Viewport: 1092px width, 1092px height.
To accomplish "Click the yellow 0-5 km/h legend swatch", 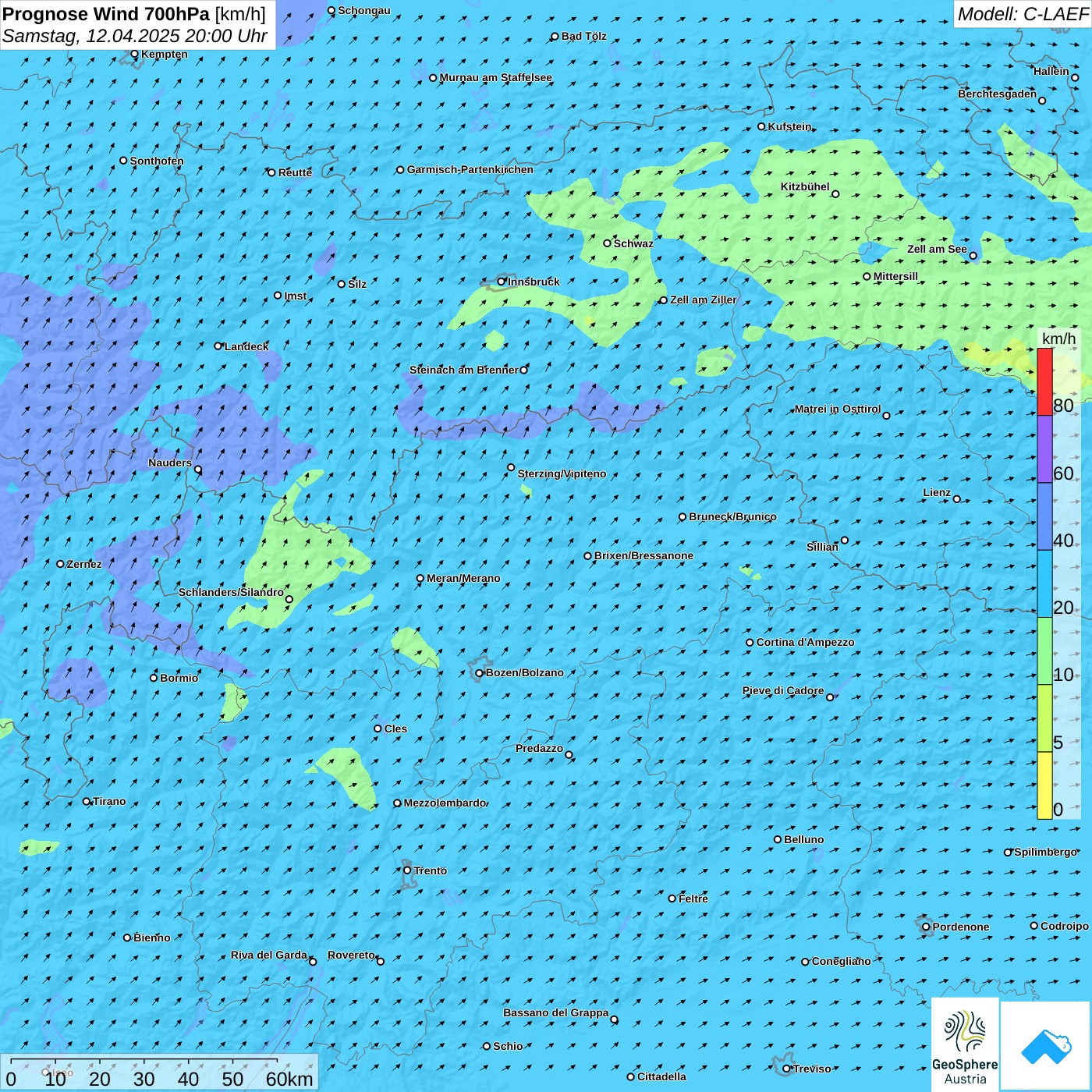I will (1044, 785).
